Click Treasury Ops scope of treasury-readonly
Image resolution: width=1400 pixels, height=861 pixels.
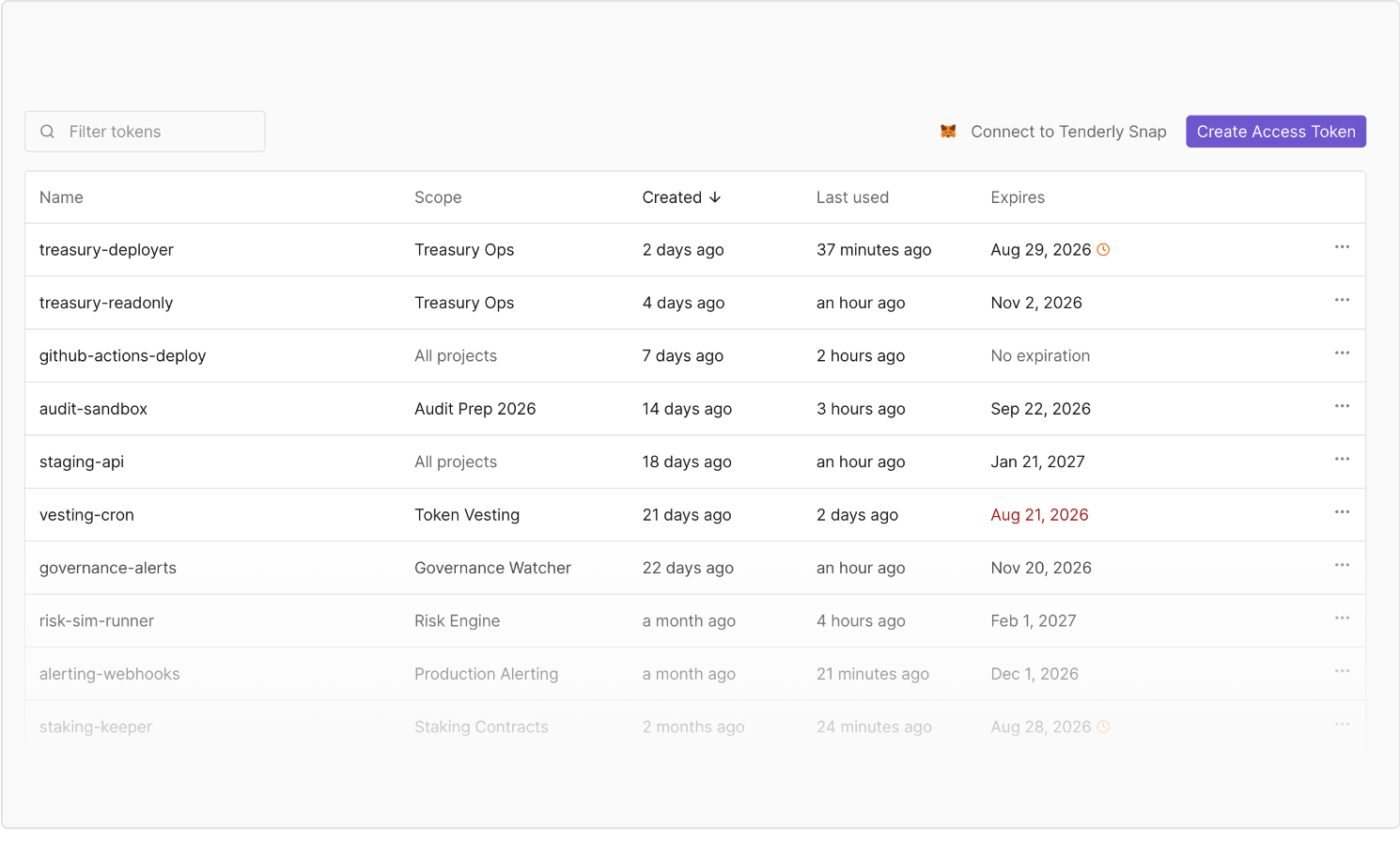click(x=464, y=303)
